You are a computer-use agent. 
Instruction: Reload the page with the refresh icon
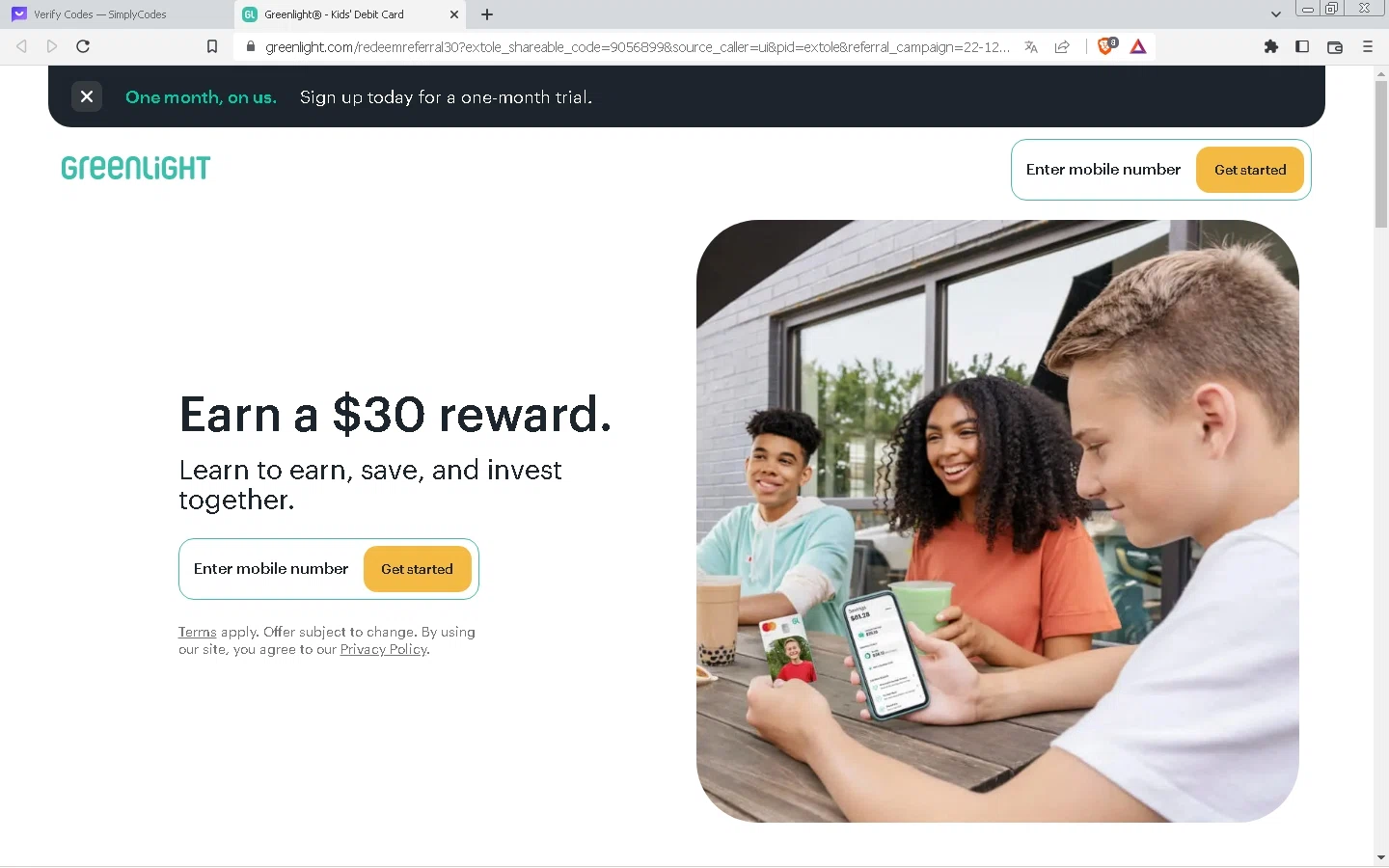[x=83, y=46]
